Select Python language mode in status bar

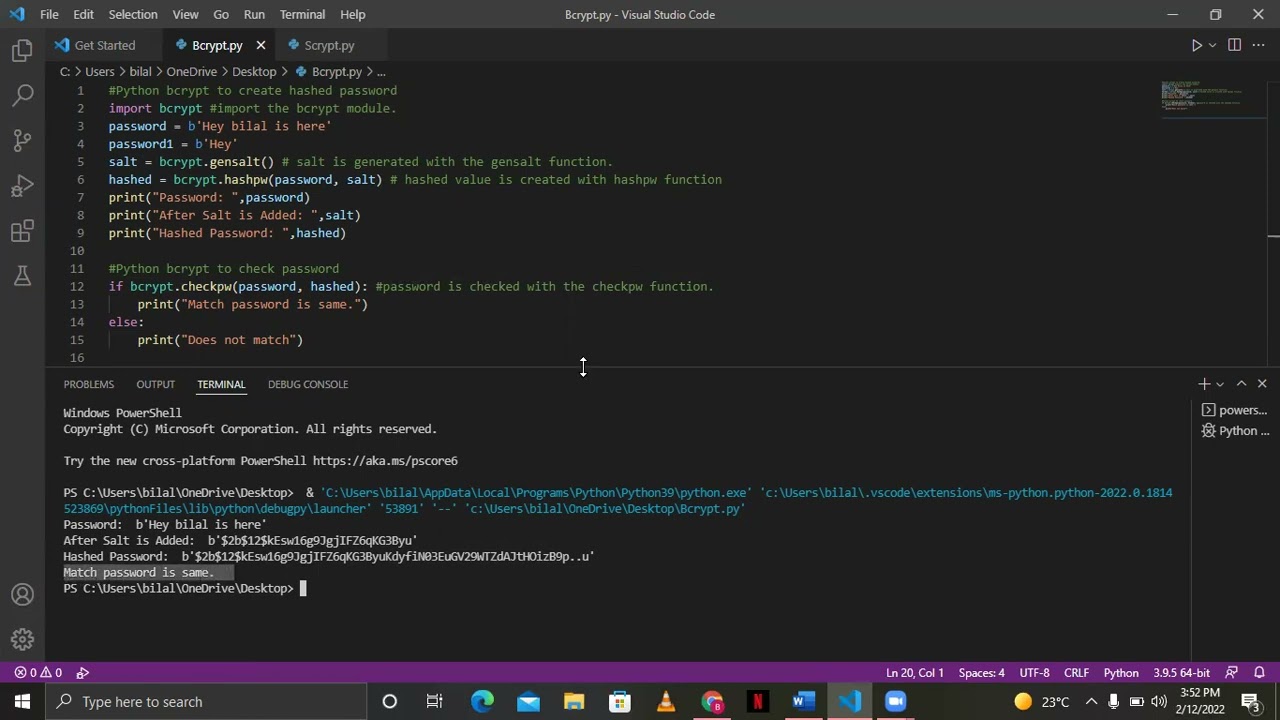(x=1121, y=673)
